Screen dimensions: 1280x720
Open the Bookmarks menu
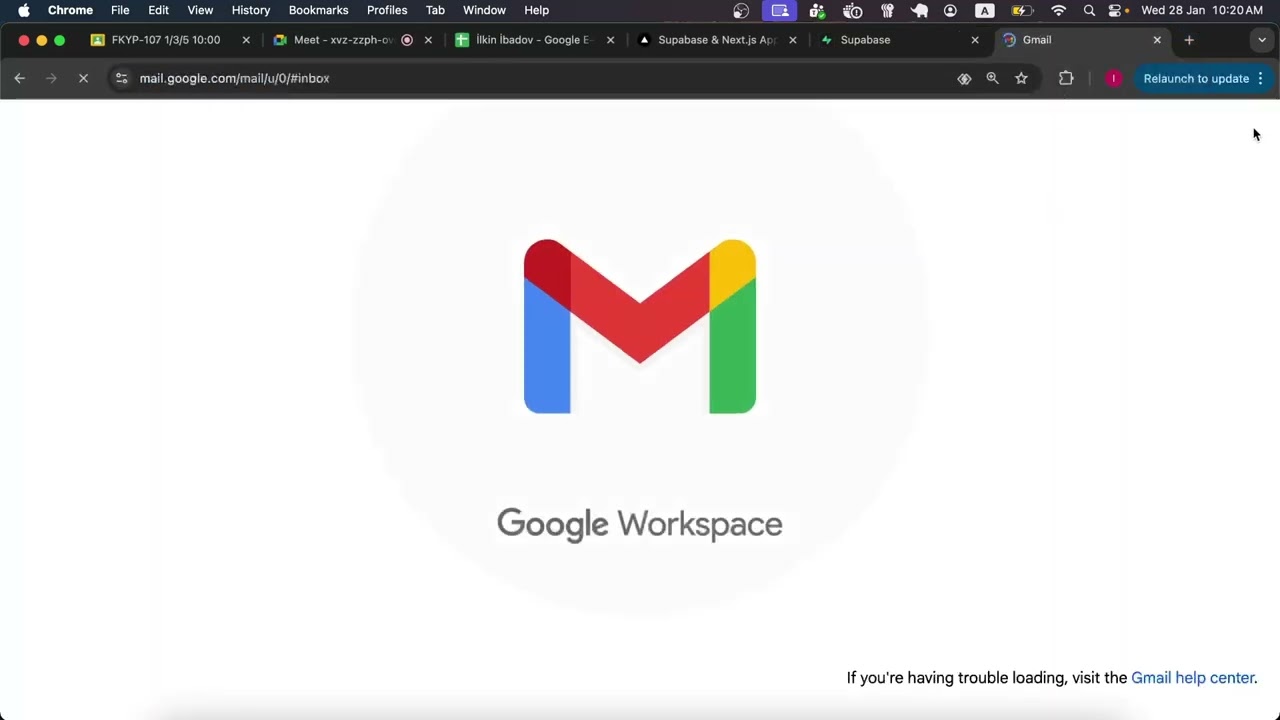pos(318,10)
